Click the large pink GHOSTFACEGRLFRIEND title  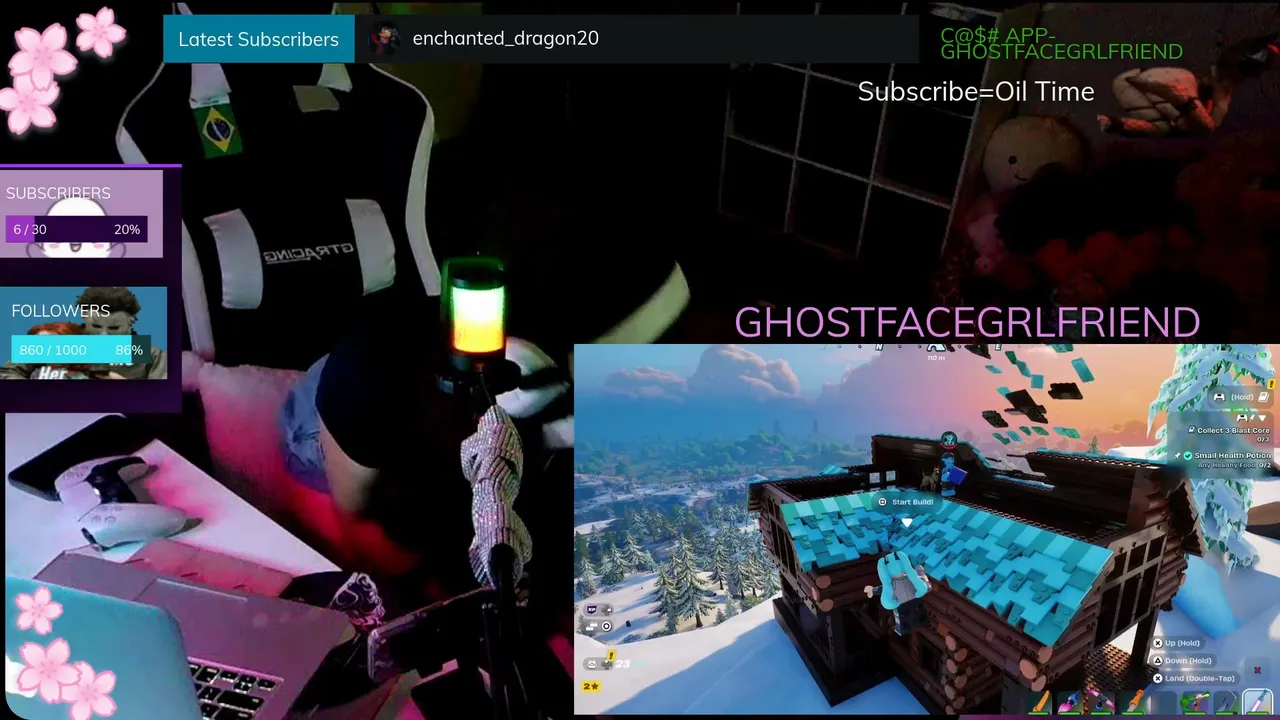point(967,322)
